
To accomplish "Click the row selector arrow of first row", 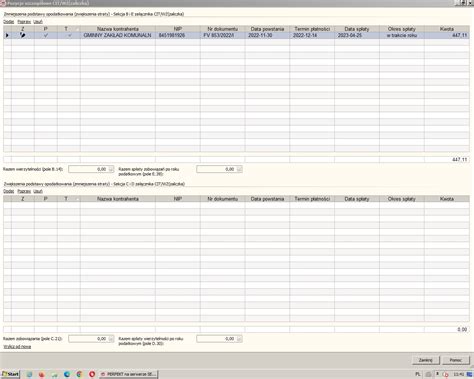I will pyautogui.click(x=7, y=35).
